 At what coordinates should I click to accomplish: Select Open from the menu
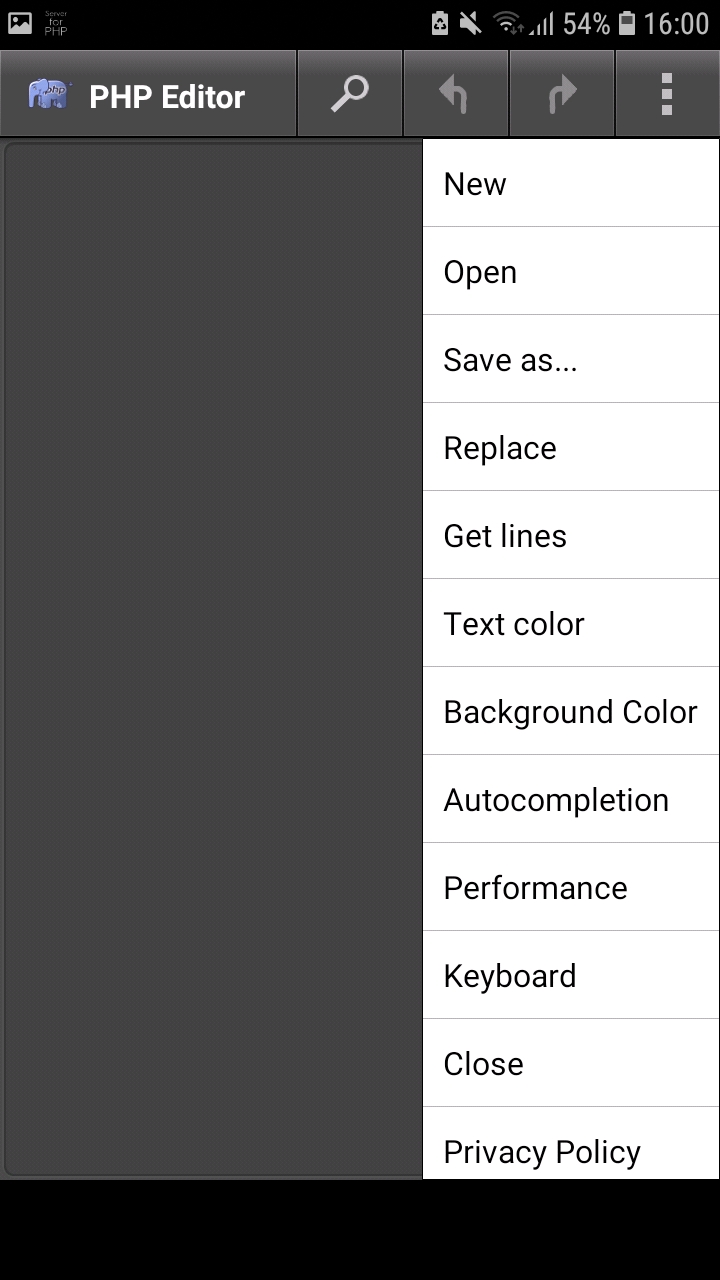point(570,271)
